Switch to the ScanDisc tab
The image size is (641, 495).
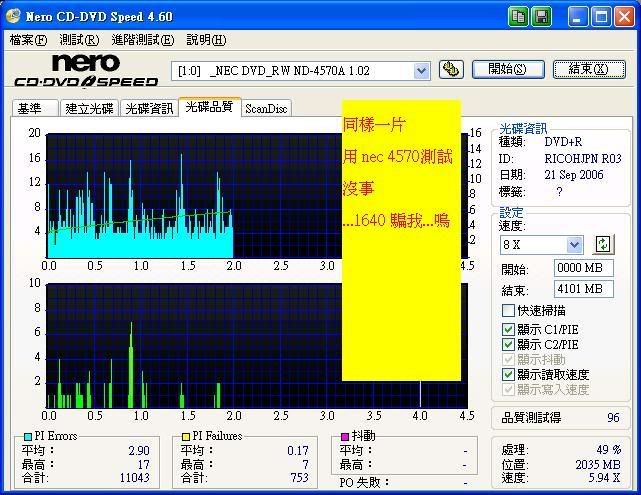coord(265,108)
